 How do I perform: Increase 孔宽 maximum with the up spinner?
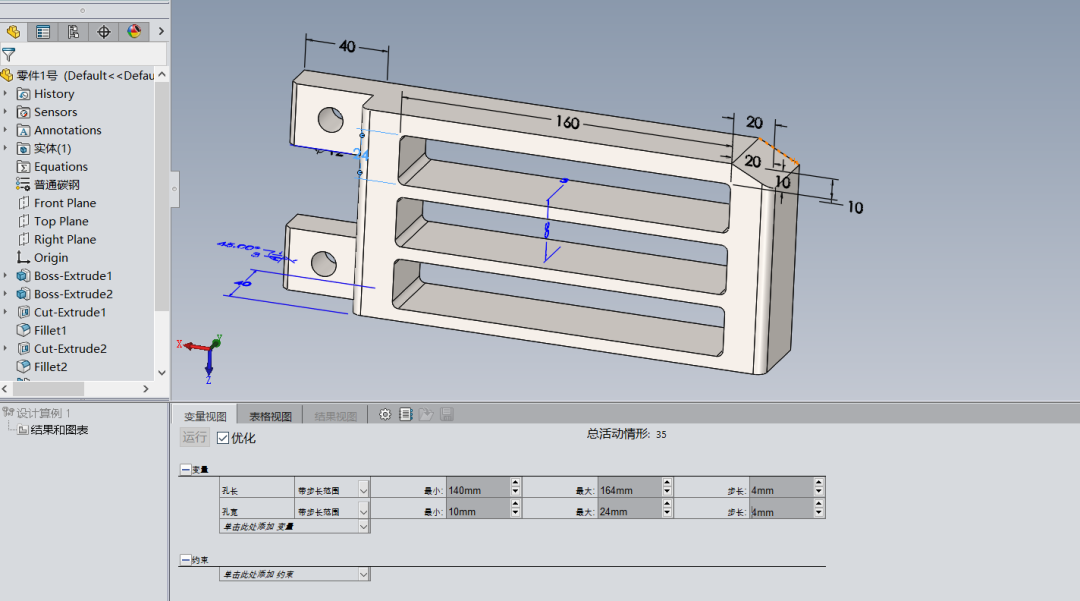[x=667, y=504]
